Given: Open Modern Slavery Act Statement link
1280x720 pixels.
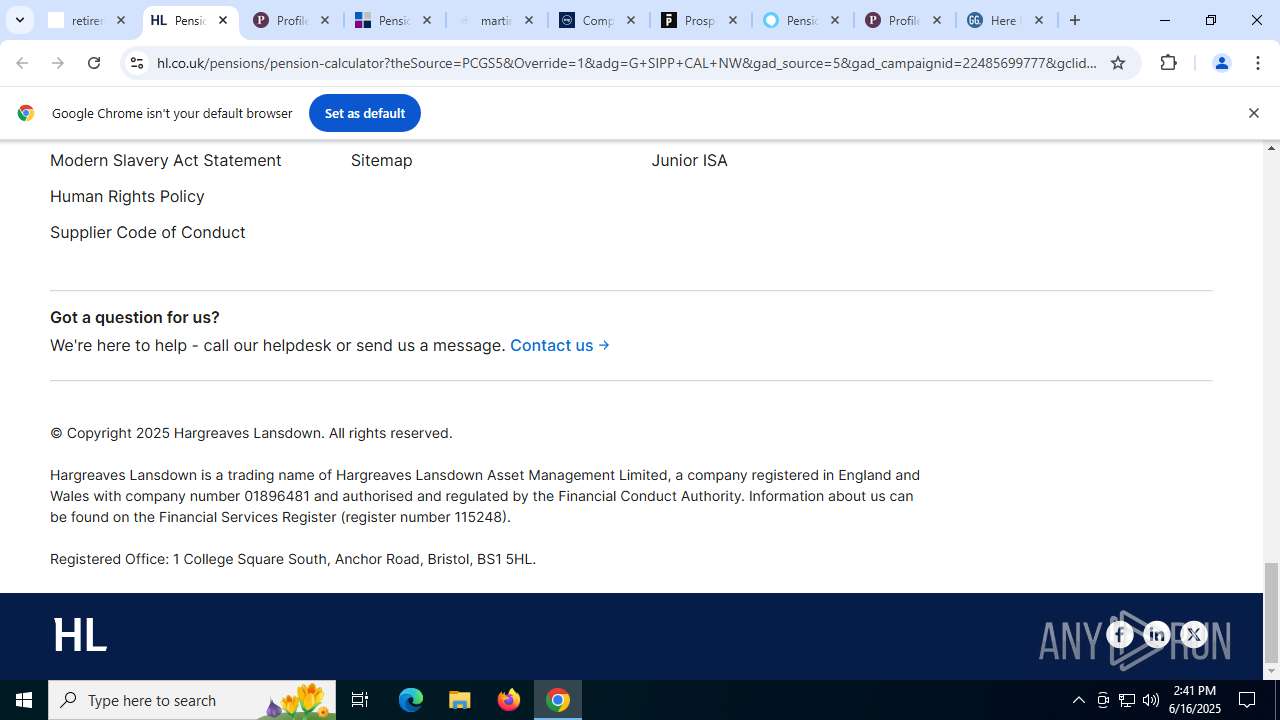Looking at the screenshot, I should [x=166, y=160].
